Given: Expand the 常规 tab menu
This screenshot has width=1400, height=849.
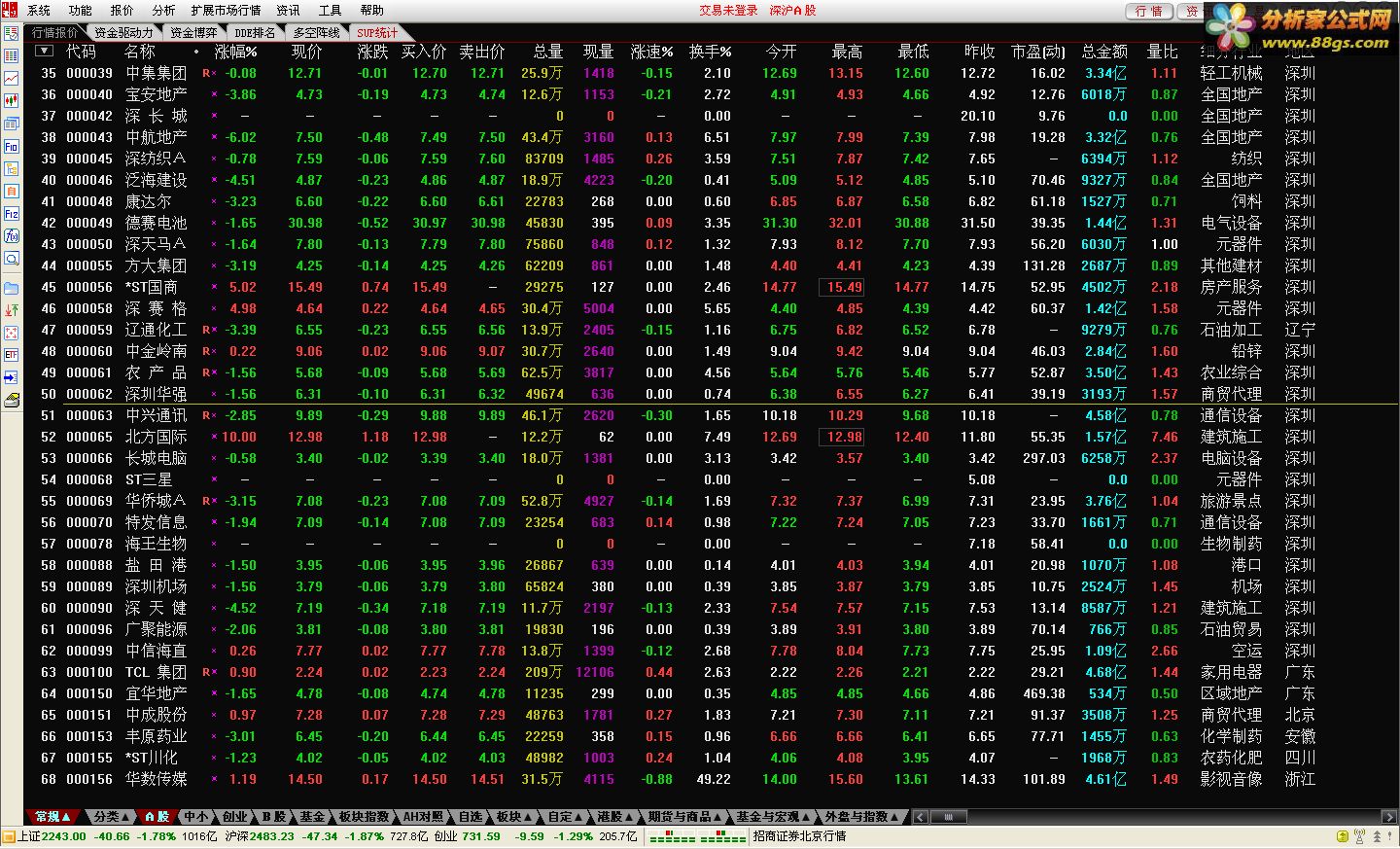Looking at the screenshot, I should [x=52, y=817].
